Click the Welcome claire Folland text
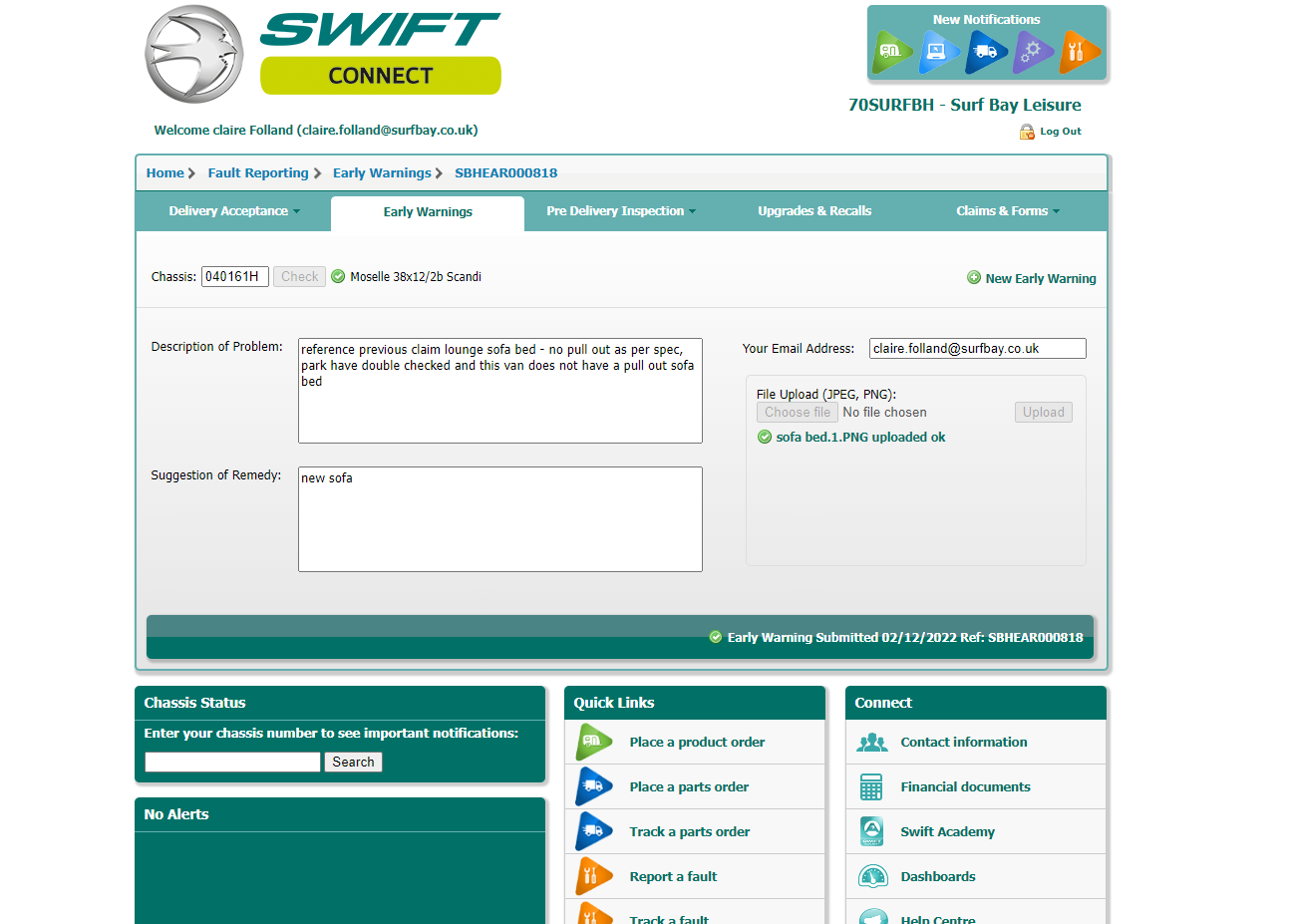Screen dimensions: 1293x924 point(316,130)
